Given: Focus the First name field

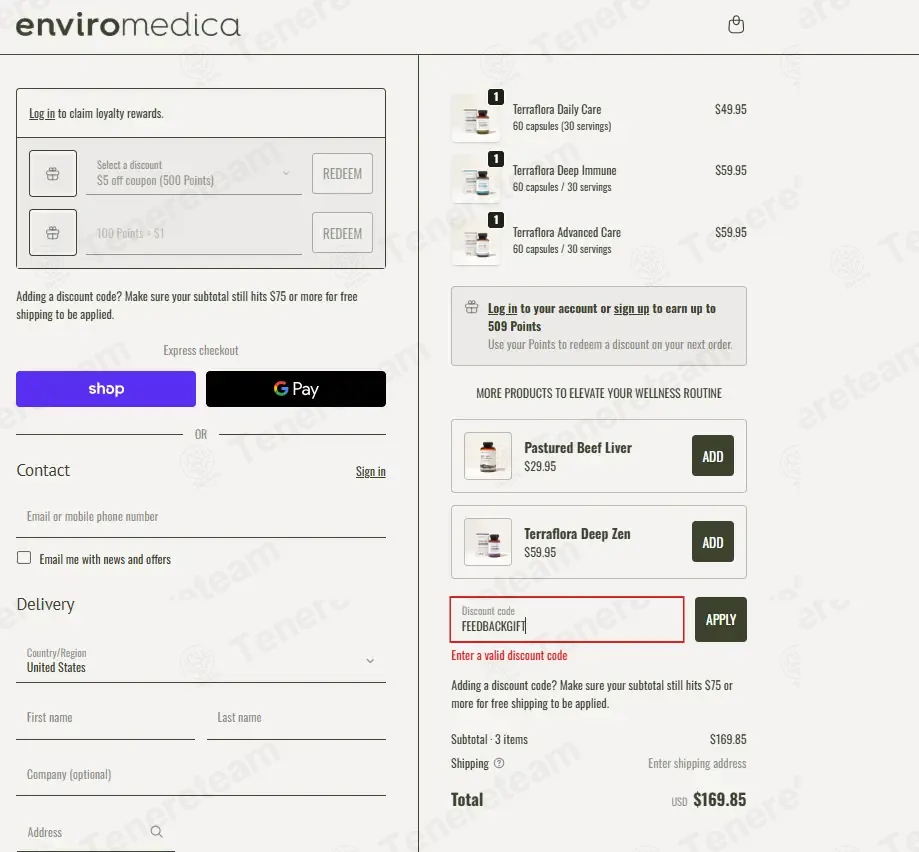Looking at the screenshot, I should (105, 717).
